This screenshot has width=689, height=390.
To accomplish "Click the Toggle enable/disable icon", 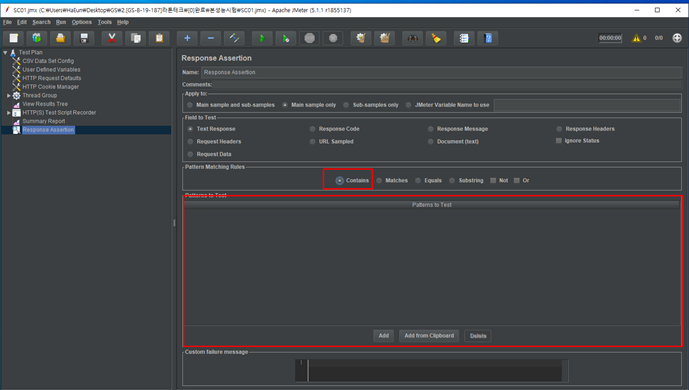I will coord(234,38).
